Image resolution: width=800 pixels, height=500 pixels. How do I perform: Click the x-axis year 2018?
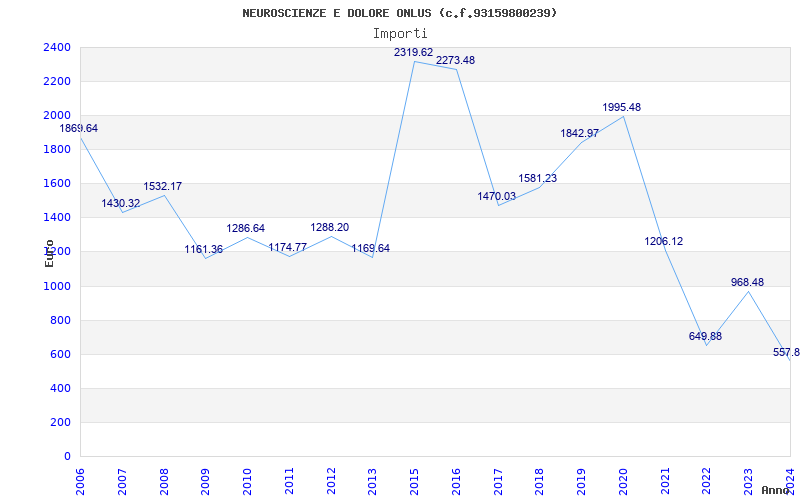(540, 482)
